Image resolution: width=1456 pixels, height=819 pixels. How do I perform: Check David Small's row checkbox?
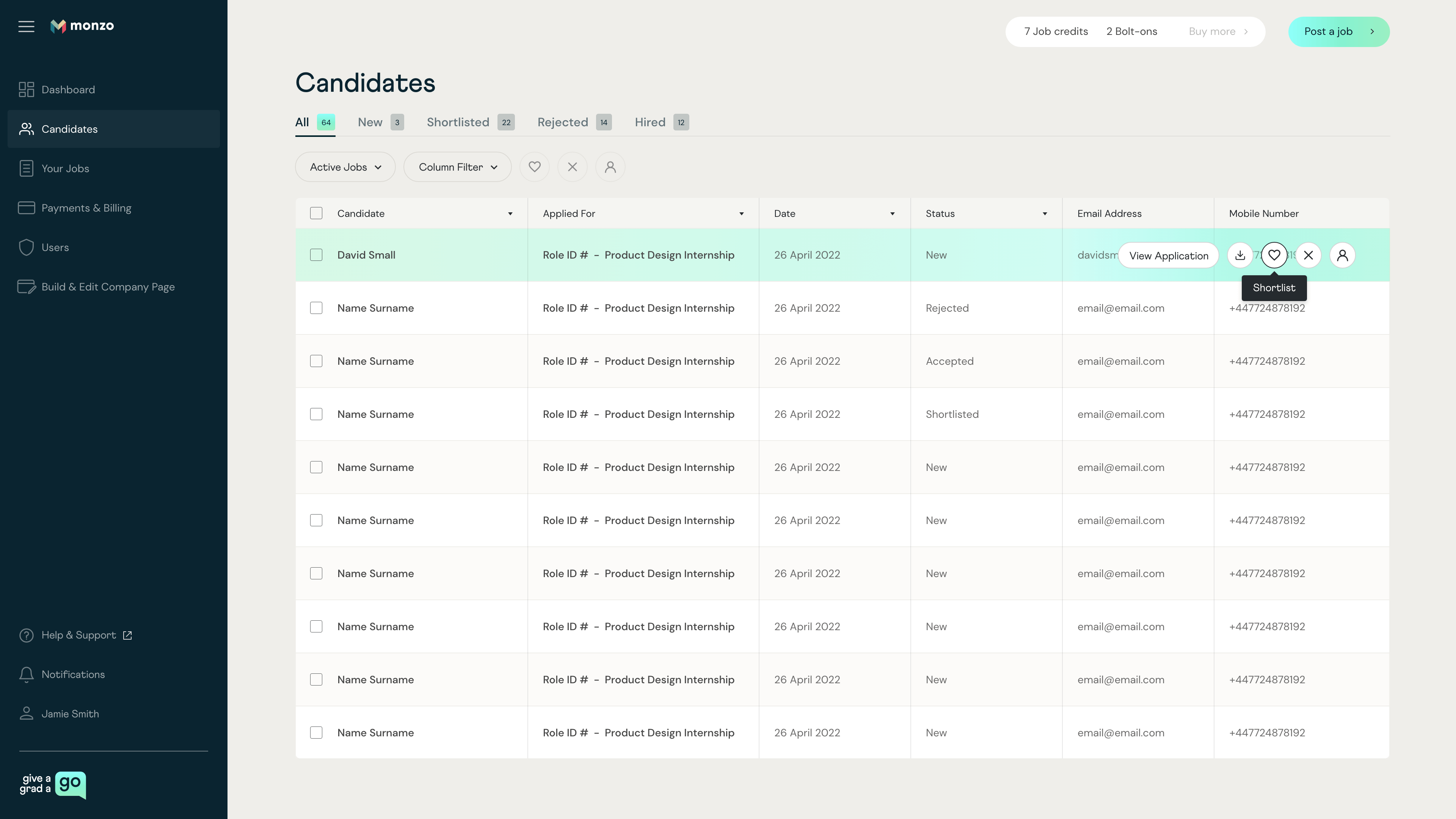tap(316, 255)
